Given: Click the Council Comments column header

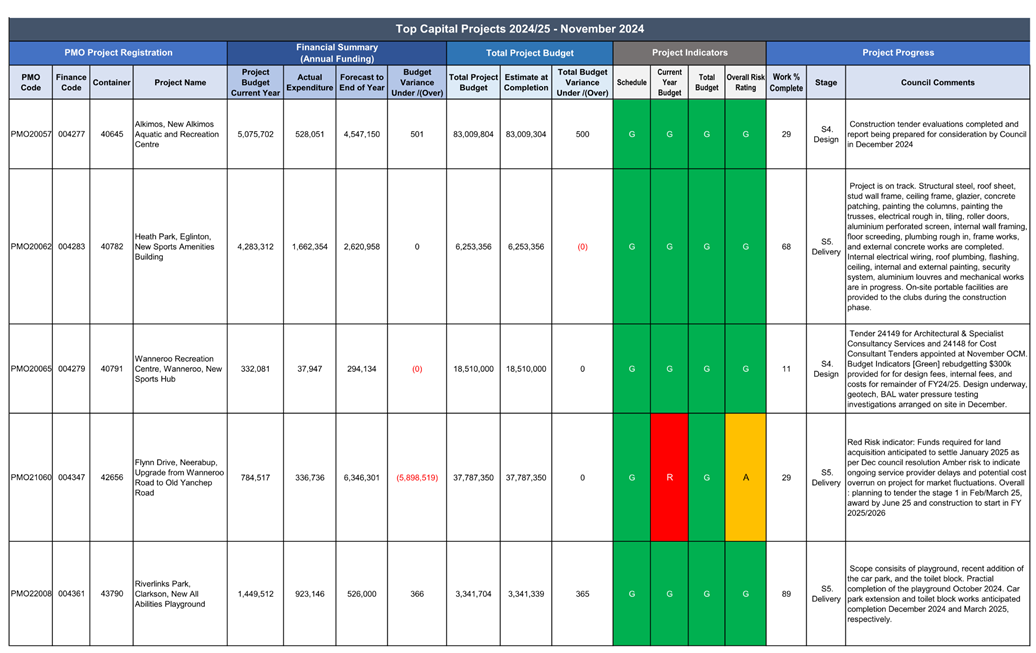Looking at the screenshot, I should [x=937, y=83].
